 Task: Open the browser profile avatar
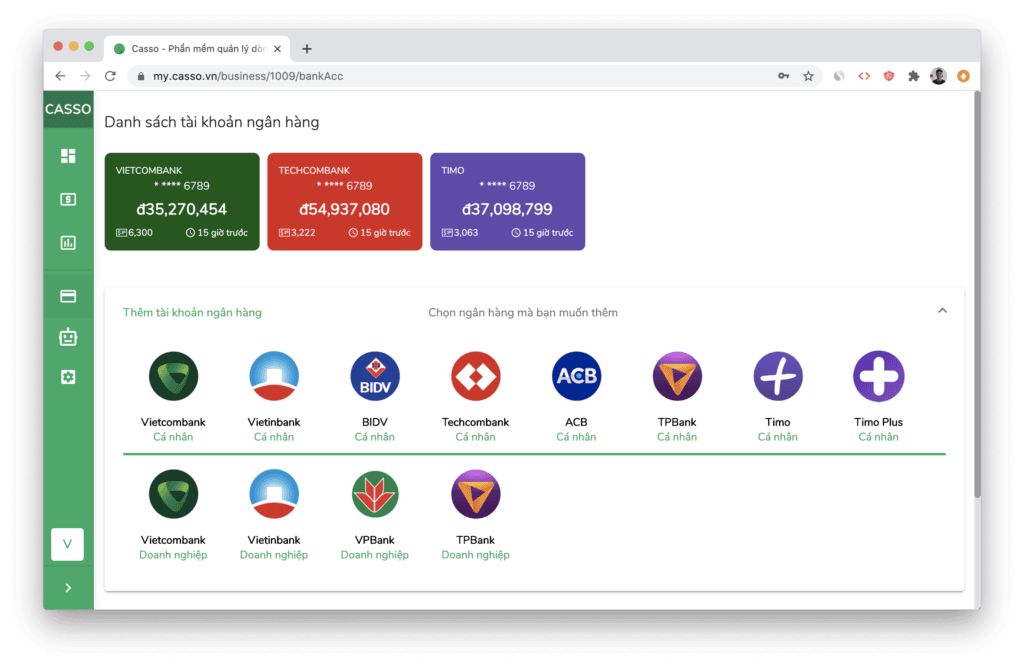coord(938,76)
